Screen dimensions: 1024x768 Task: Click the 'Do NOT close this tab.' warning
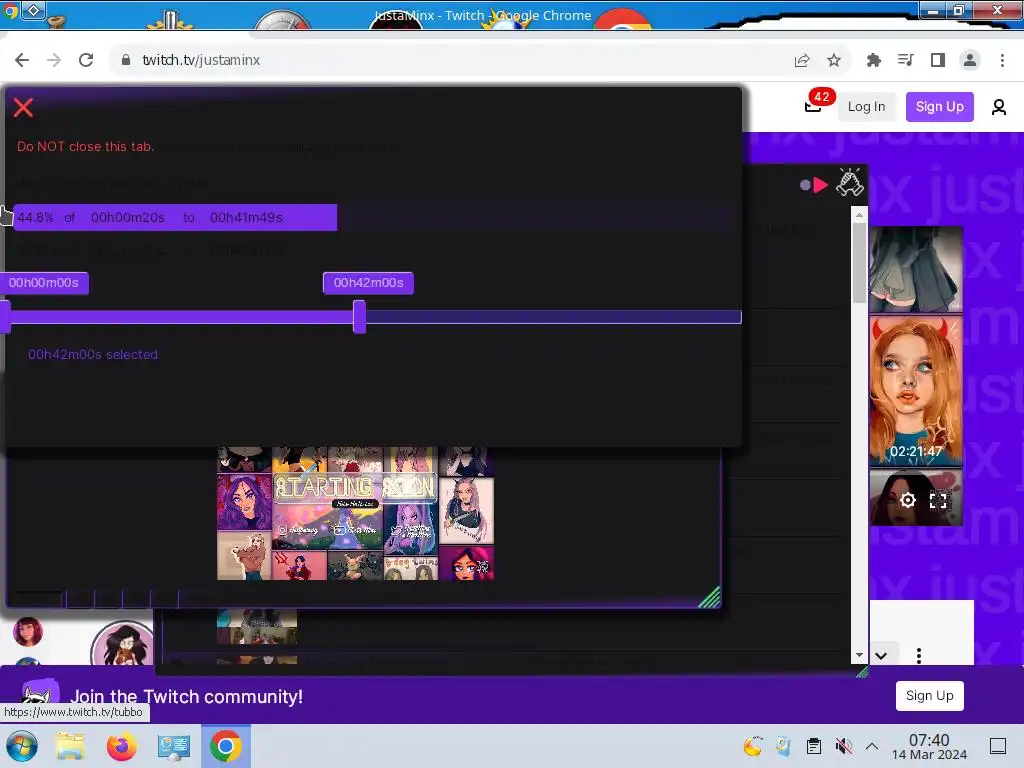point(86,146)
